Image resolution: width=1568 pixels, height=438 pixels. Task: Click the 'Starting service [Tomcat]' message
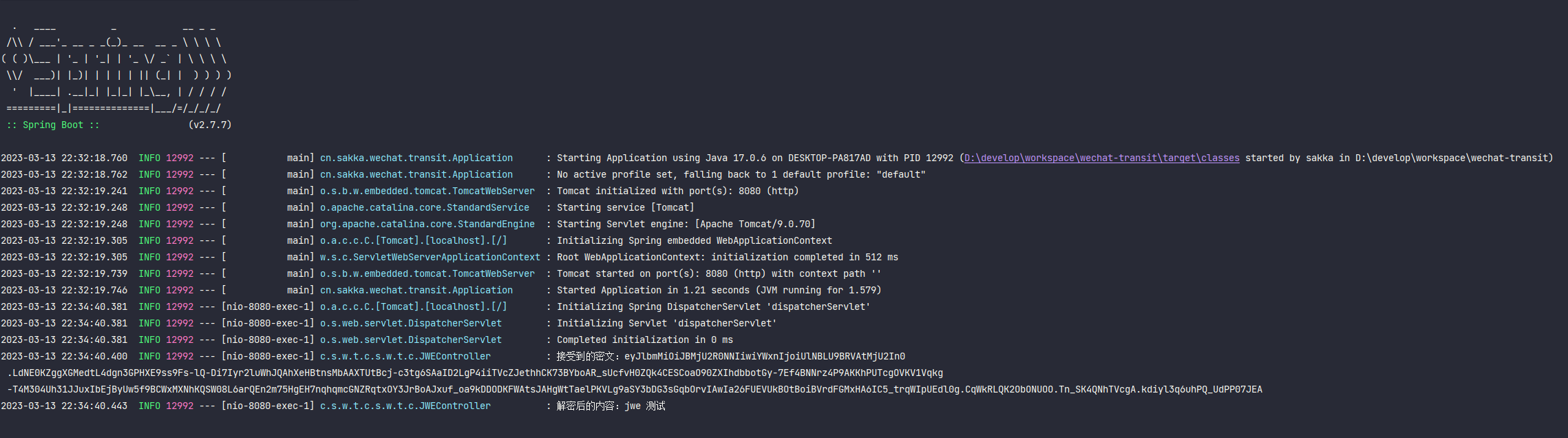pos(625,208)
